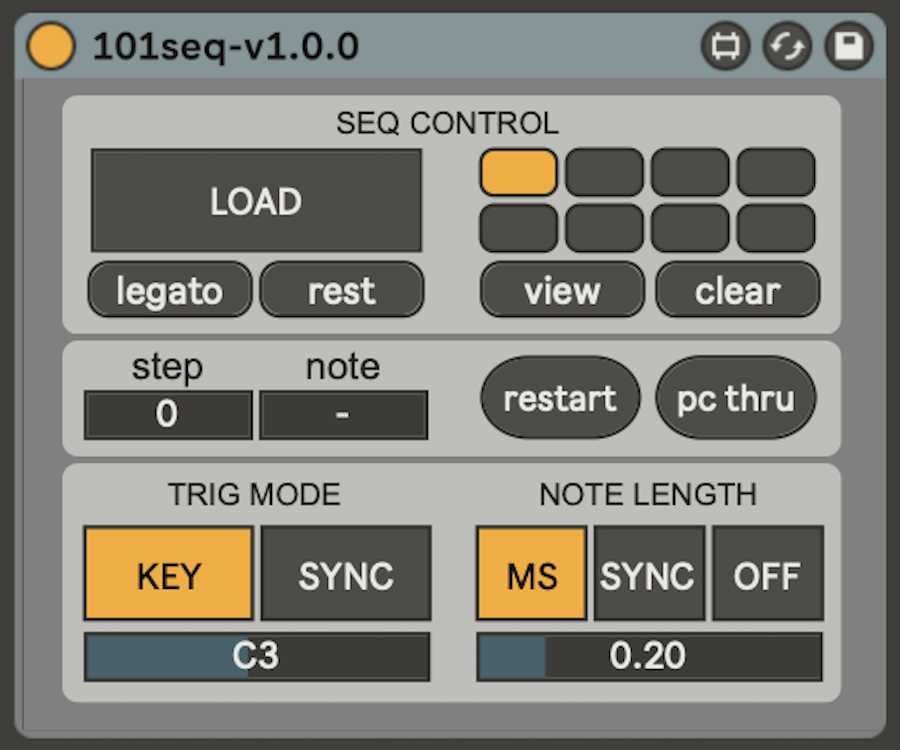Toggle the legato button
The image size is (900, 750).
[170, 290]
